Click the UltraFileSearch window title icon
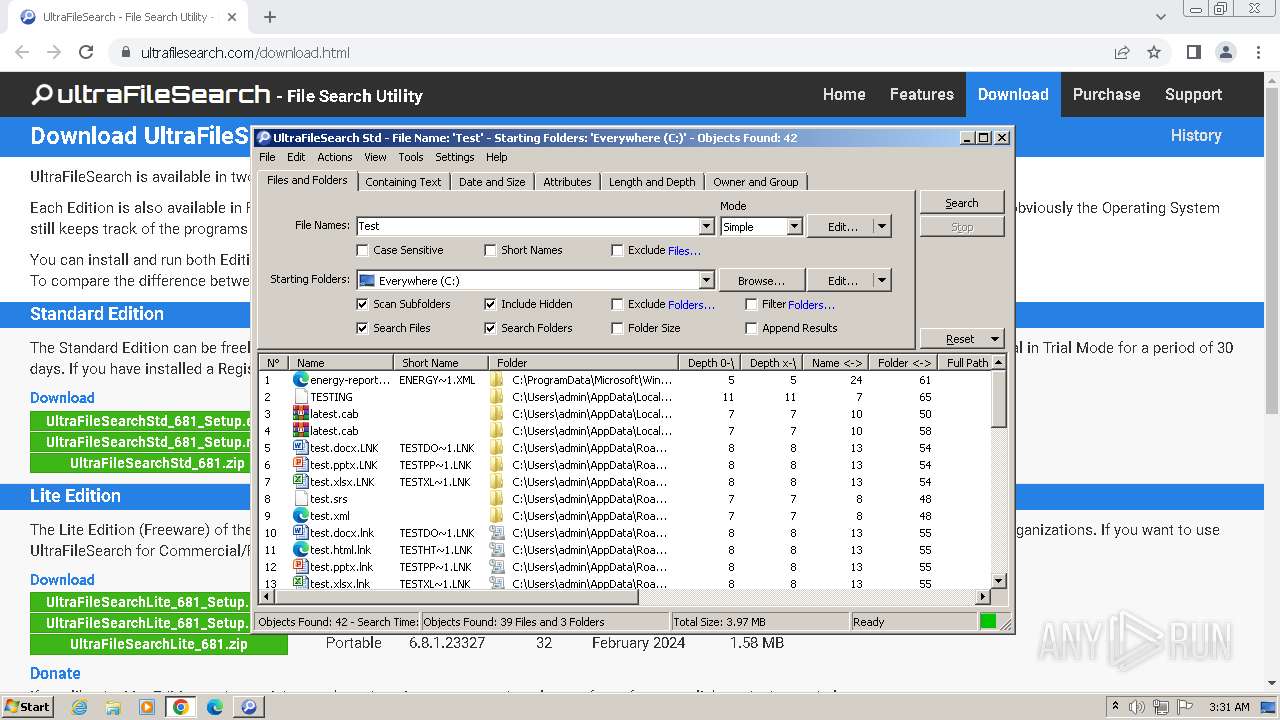This screenshot has height=720, width=1280. point(264,138)
